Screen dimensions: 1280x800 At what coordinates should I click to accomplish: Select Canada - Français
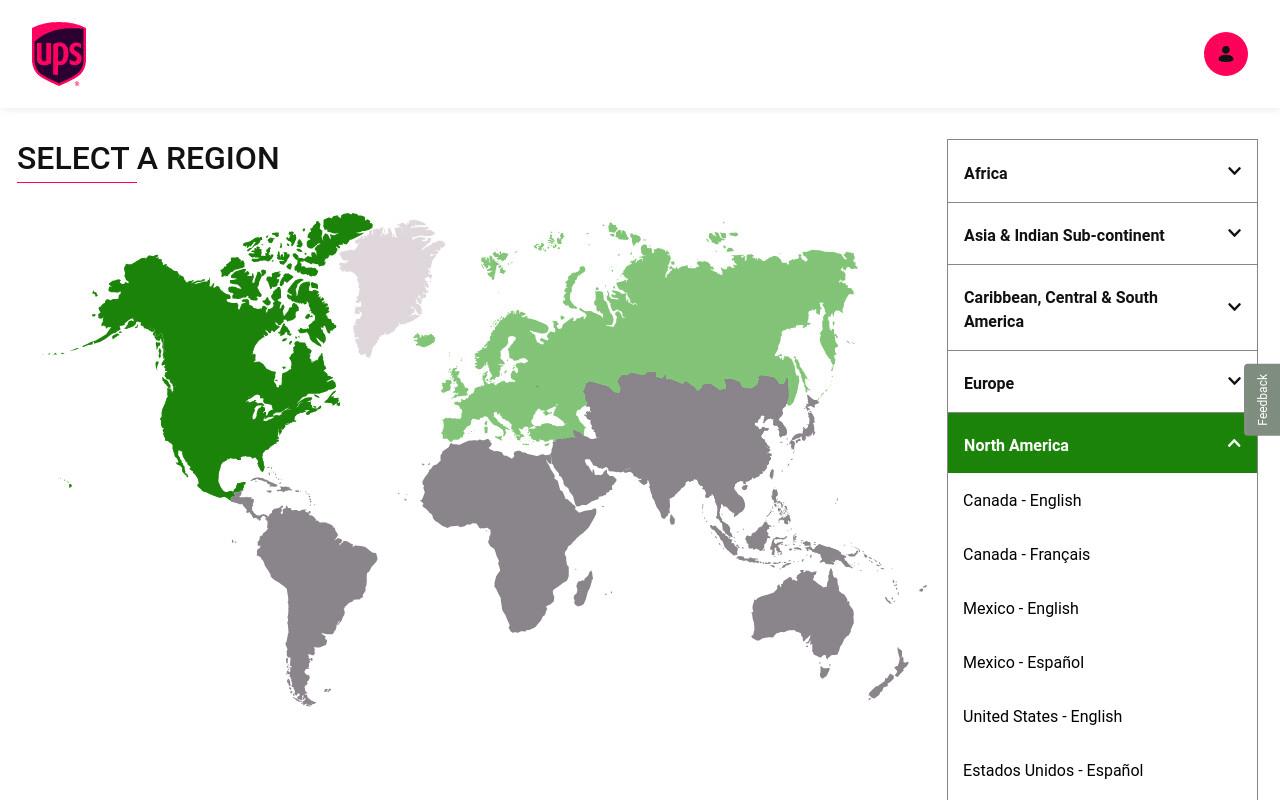pos(1026,554)
